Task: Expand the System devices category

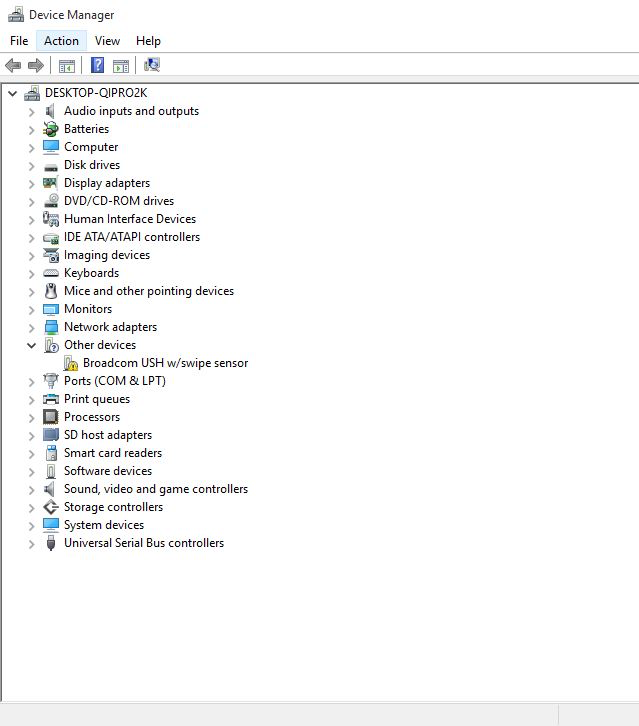Action: coord(31,526)
